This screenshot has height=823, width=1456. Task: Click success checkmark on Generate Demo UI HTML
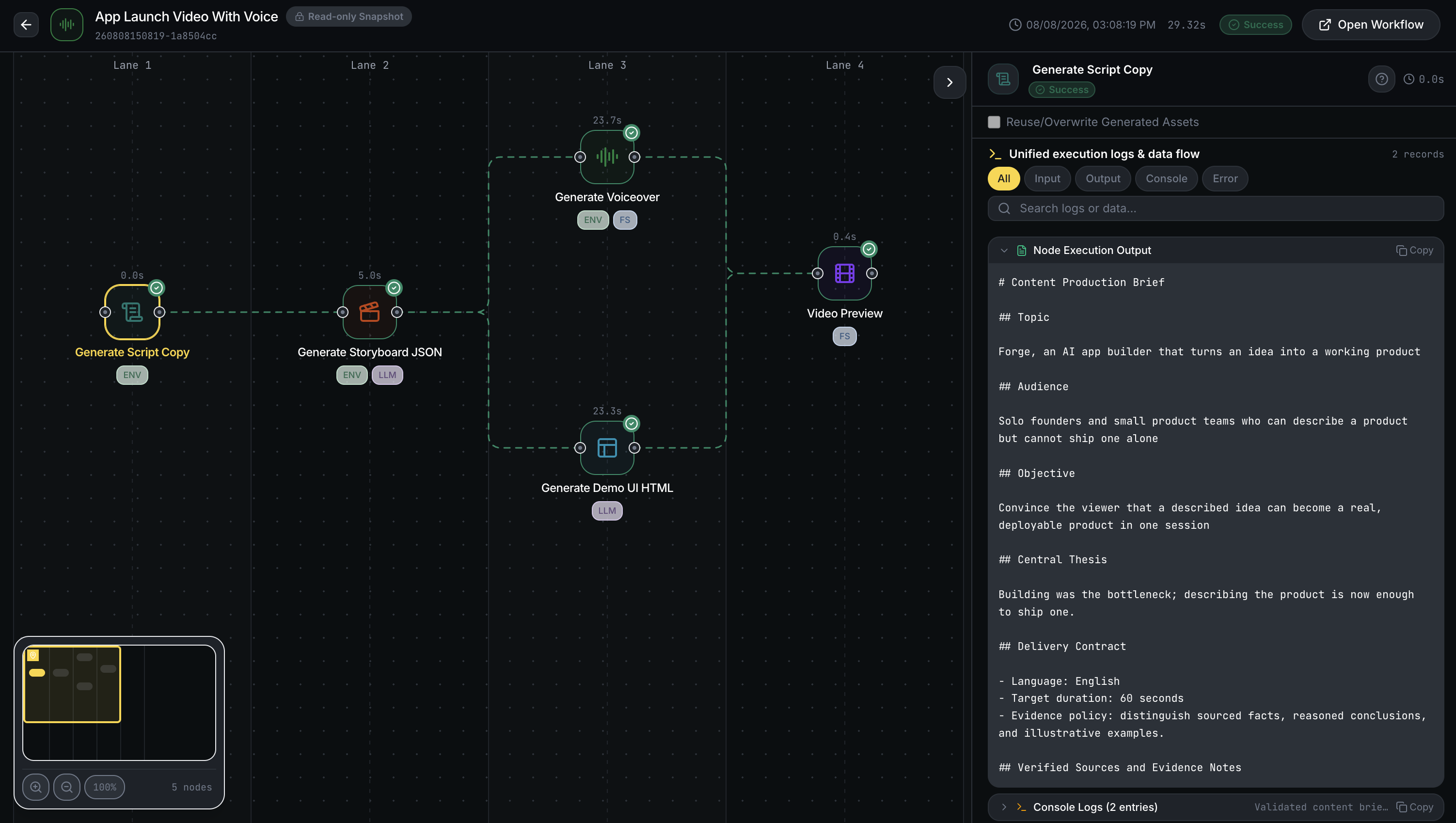coord(632,423)
